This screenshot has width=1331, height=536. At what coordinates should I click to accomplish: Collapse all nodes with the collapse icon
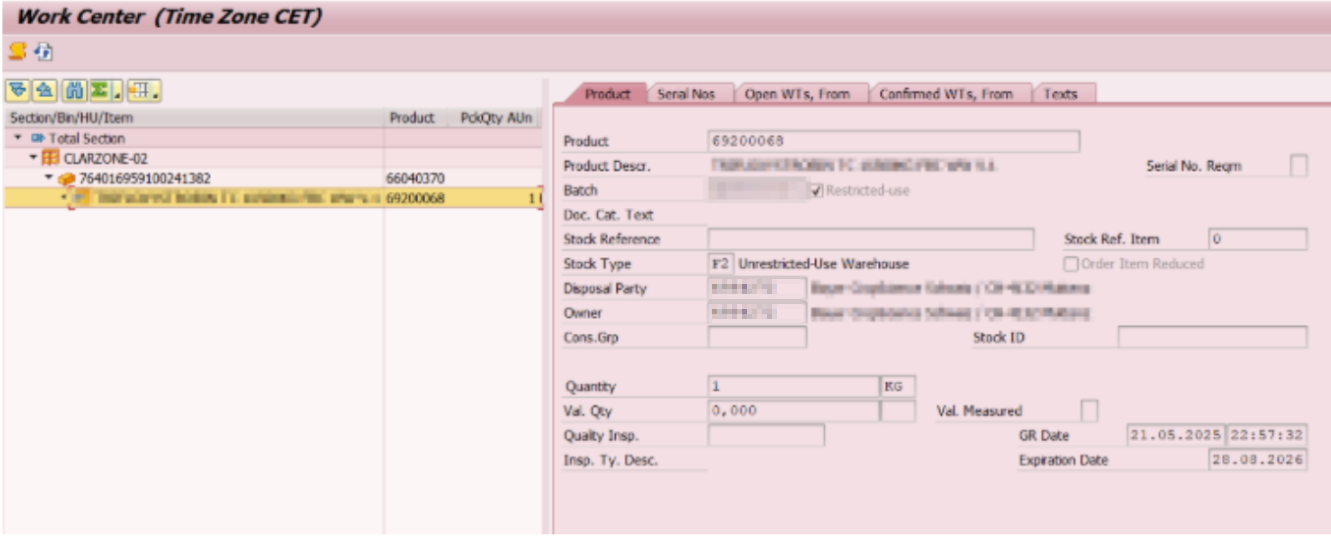click(x=44, y=92)
